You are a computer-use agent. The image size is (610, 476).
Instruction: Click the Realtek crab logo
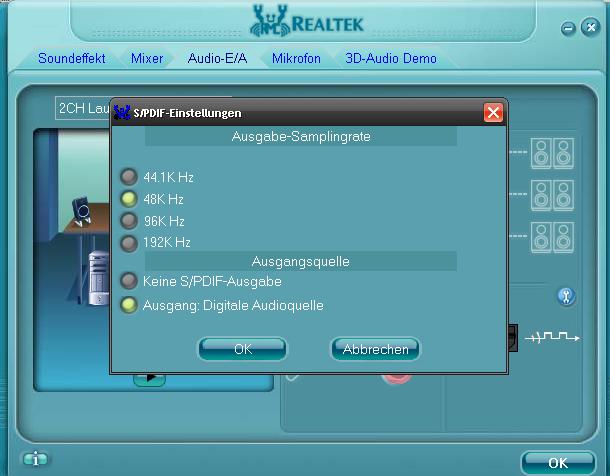tap(270, 21)
